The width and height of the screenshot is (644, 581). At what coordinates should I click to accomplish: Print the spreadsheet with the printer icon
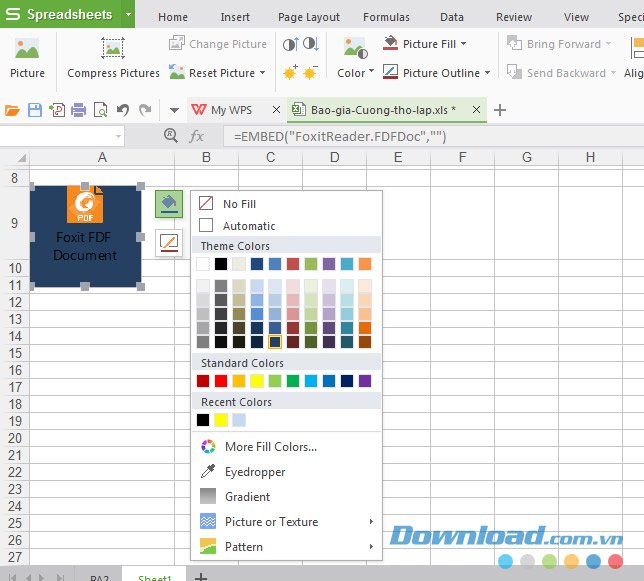click(x=78, y=110)
